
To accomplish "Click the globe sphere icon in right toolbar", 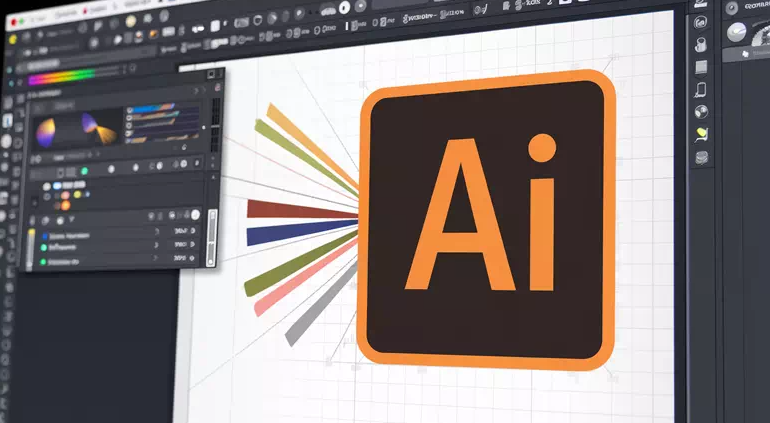I will tap(701, 112).
